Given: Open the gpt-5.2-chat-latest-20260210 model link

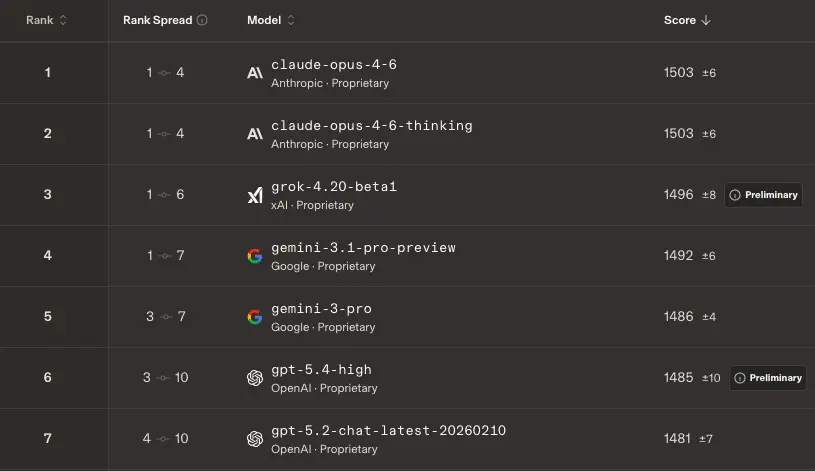Looking at the screenshot, I should (388, 430).
